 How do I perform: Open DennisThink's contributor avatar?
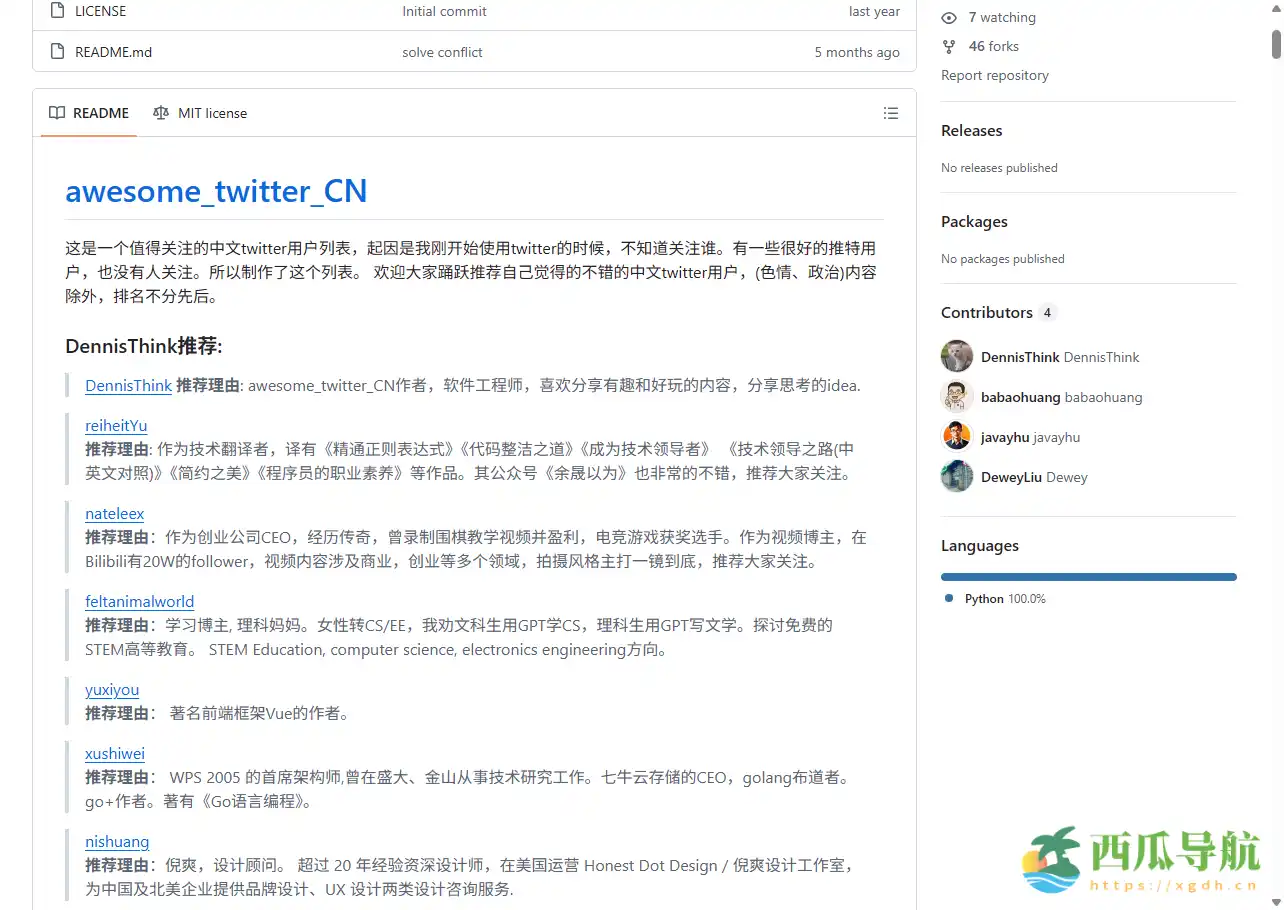click(956, 356)
